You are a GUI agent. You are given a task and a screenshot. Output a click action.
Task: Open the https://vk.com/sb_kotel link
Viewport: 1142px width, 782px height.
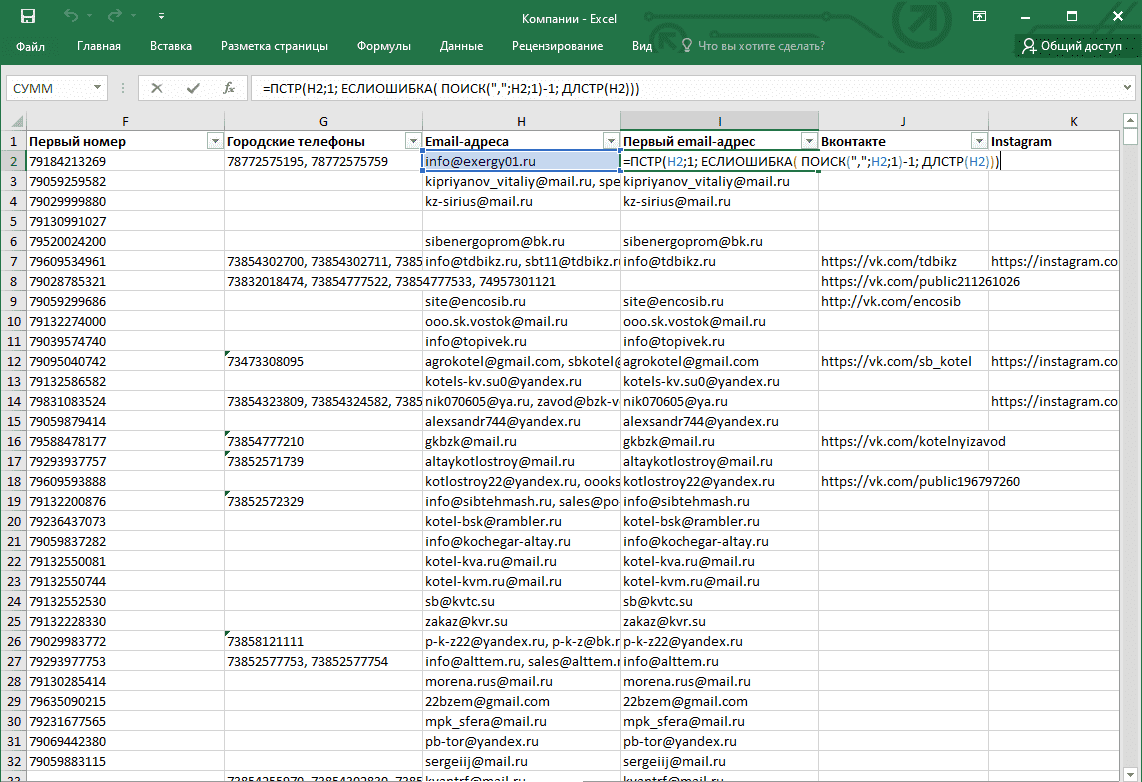pos(896,362)
